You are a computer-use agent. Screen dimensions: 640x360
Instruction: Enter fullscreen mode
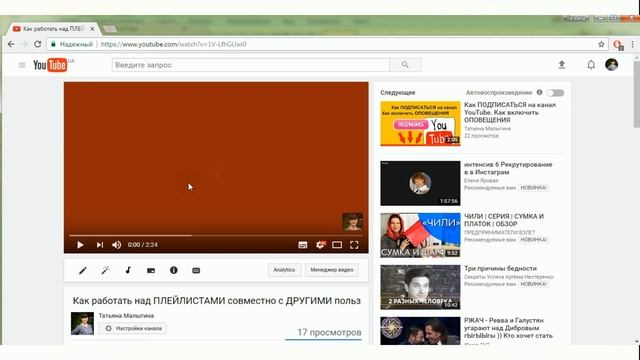[x=354, y=245]
